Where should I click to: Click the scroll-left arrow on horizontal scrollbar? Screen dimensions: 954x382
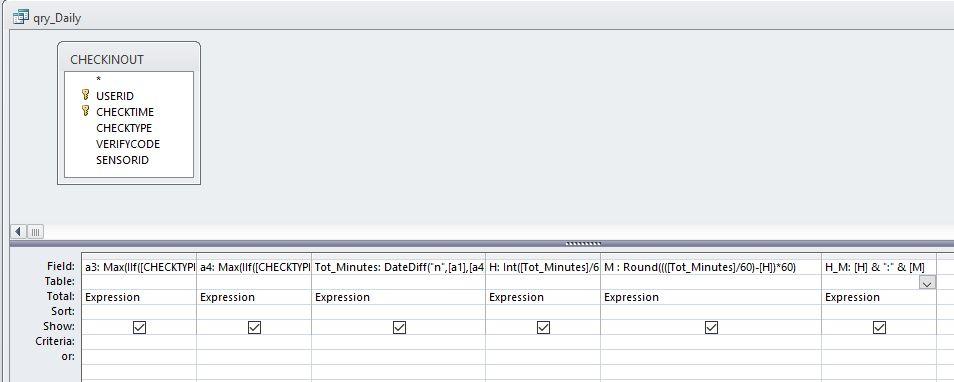[x=19, y=232]
